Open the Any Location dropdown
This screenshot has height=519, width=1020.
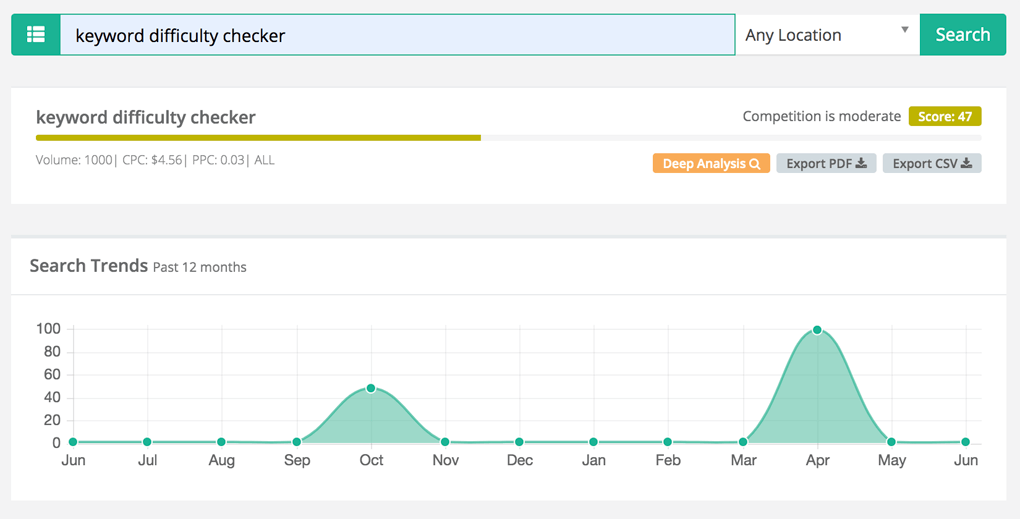coord(827,34)
